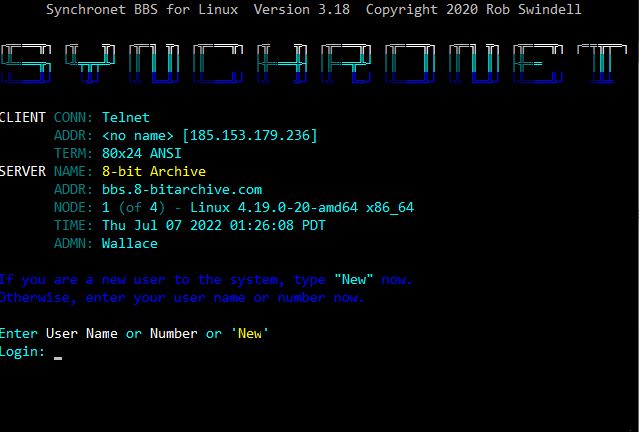The width and height of the screenshot is (639, 432).
Task: Select the 'Telnet' connection value text
Action: coord(126,117)
